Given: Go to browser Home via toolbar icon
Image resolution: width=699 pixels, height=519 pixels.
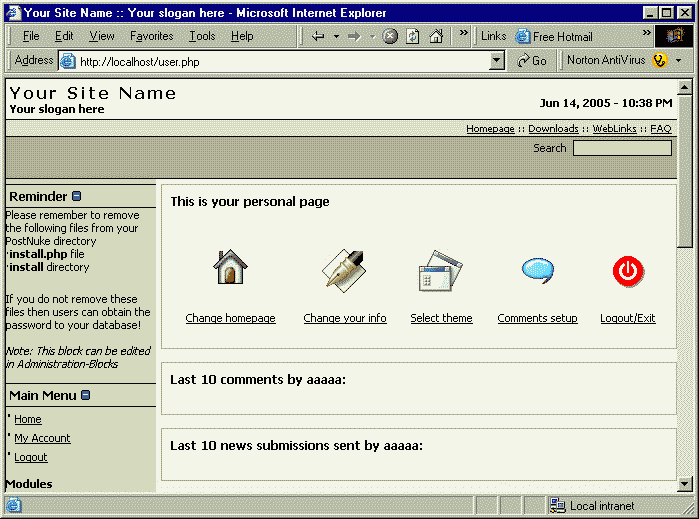Looking at the screenshot, I should [x=436, y=36].
